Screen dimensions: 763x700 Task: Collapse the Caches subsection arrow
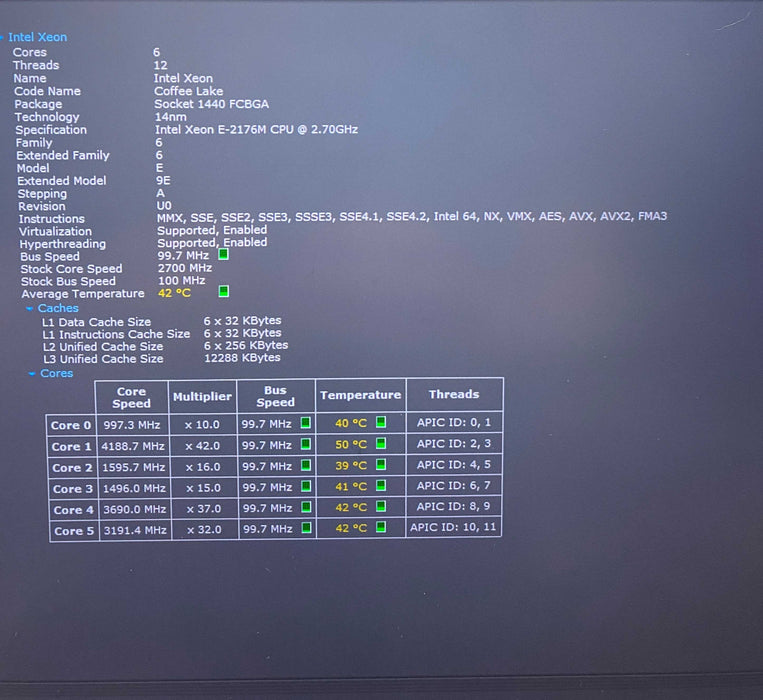(x=30, y=308)
